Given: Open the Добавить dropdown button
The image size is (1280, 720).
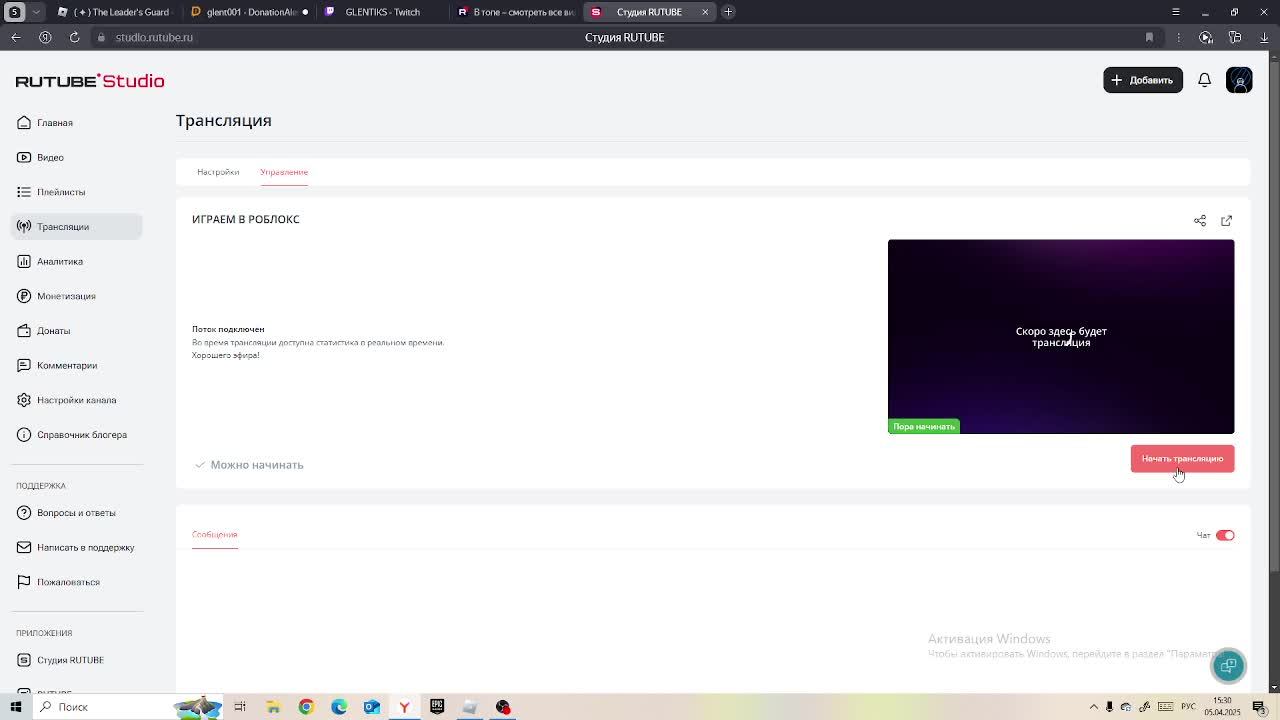Looking at the screenshot, I should click(x=1142, y=80).
